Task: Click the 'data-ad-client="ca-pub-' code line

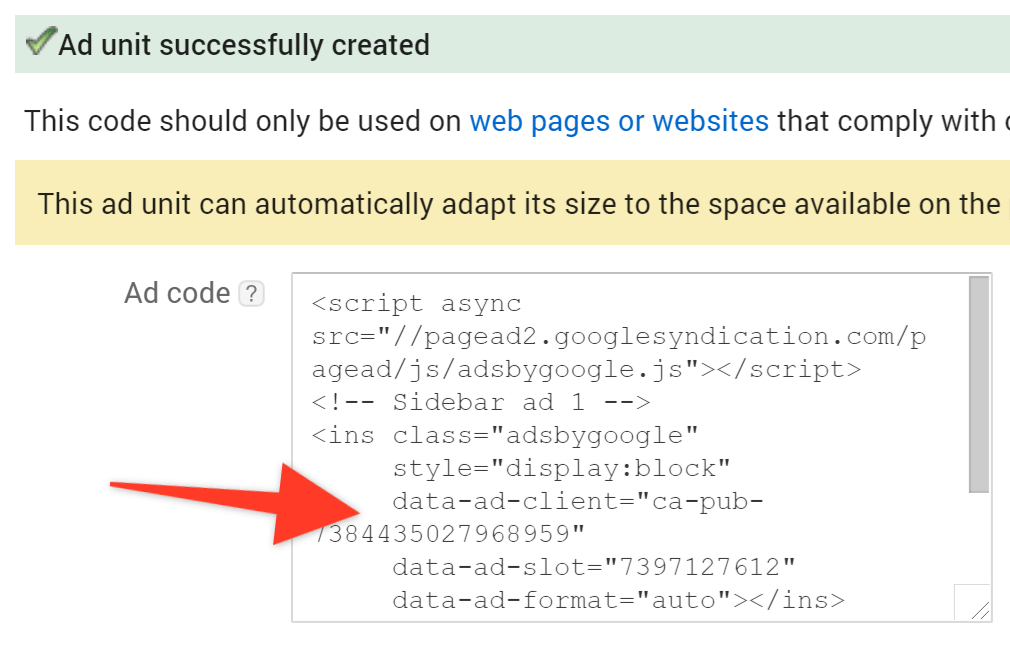Action: pos(578,501)
